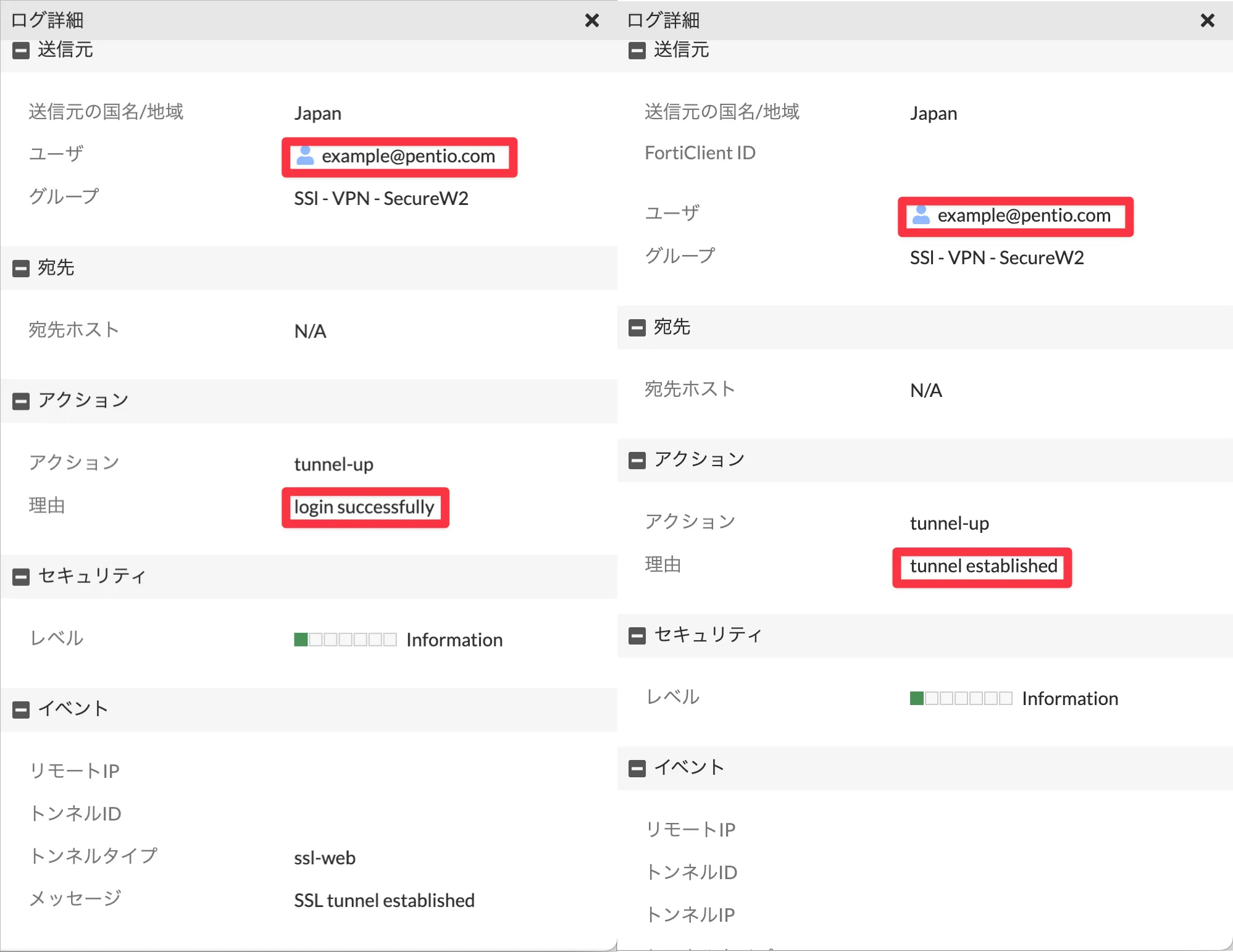The width and height of the screenshot is (1233, 952).
Task: Collapse 送信元 section in left panel
Action: click(x=21, y=51)
